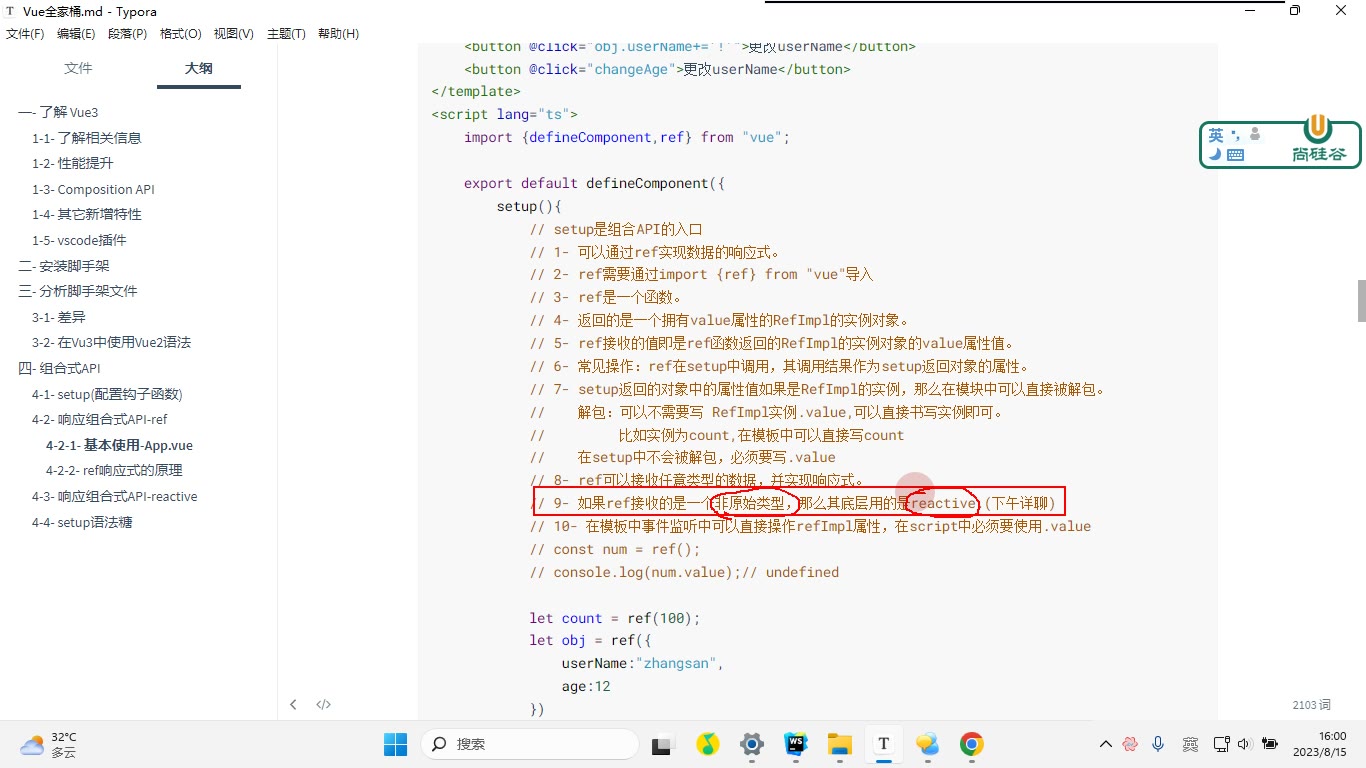
Task: Jump to outline heading 四- 组合式API
Action: (59, 368)
